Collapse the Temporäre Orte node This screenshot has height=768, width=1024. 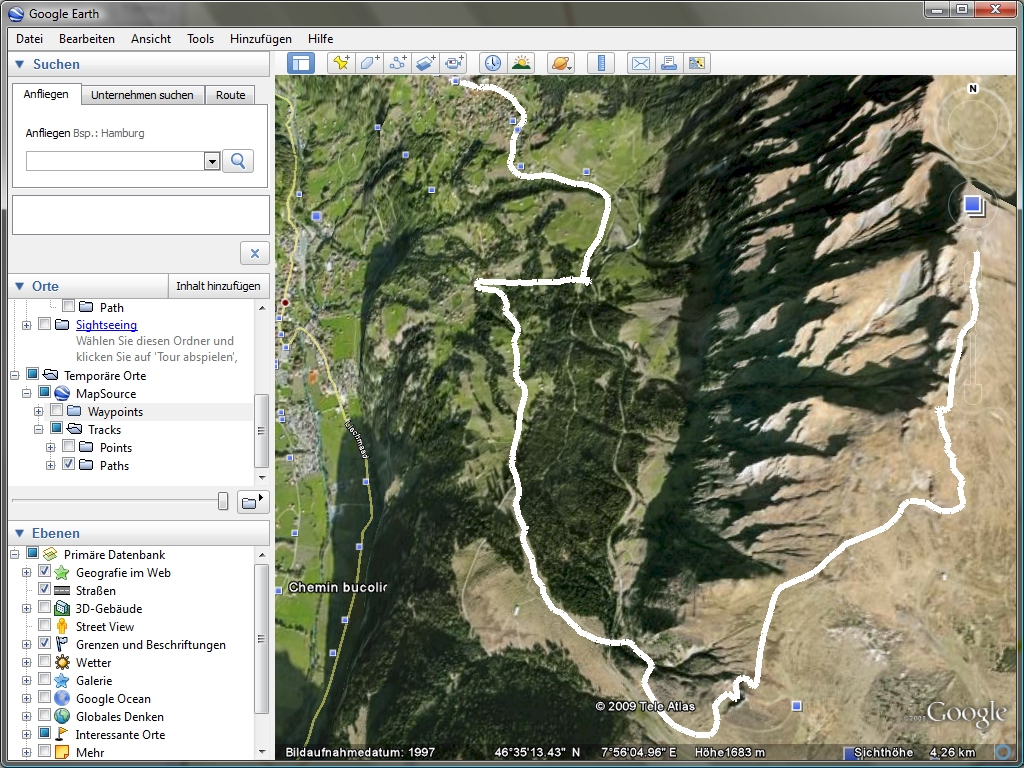(14, 376)
